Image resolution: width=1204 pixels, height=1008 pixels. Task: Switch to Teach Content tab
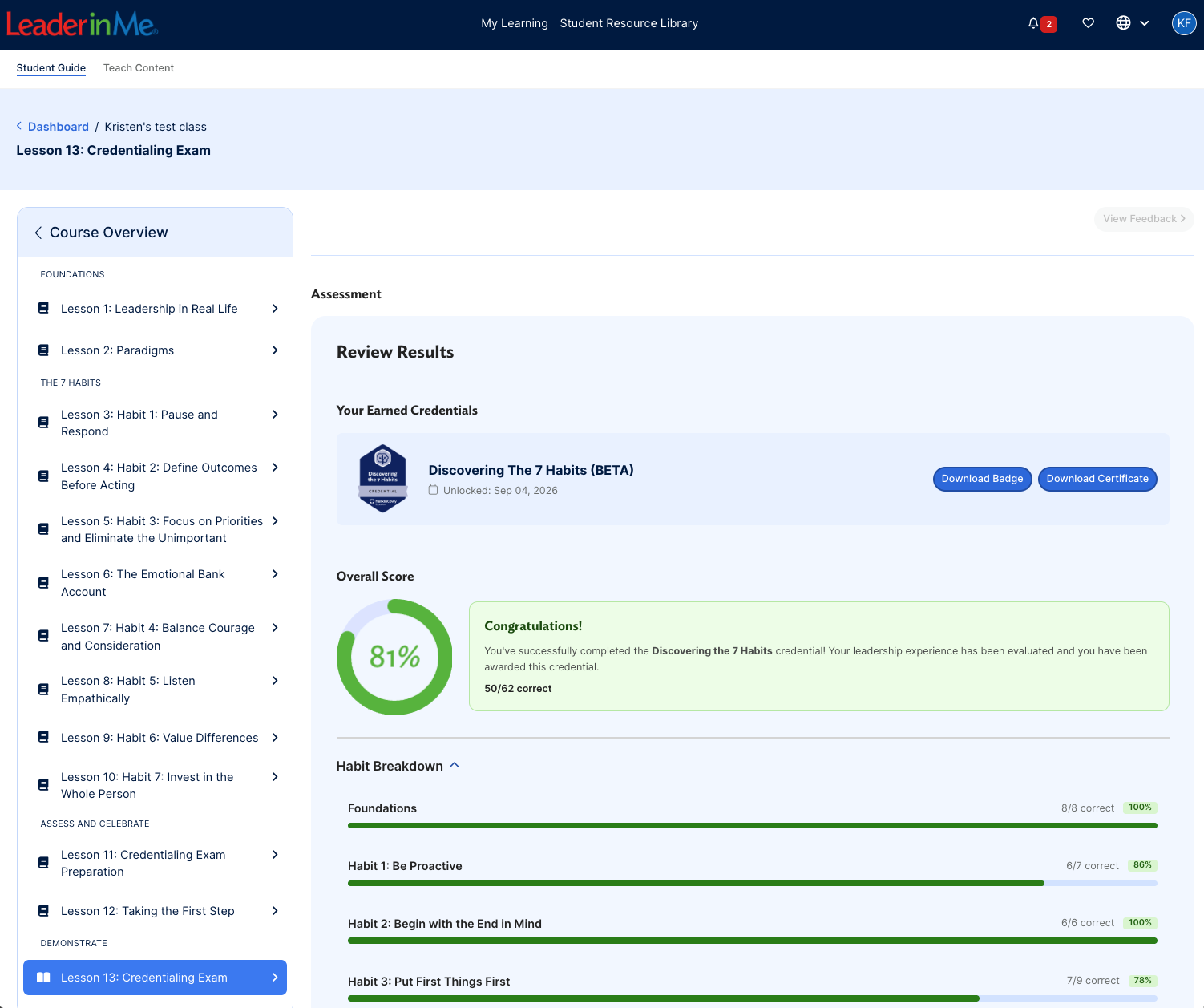[x=139, y=68]
